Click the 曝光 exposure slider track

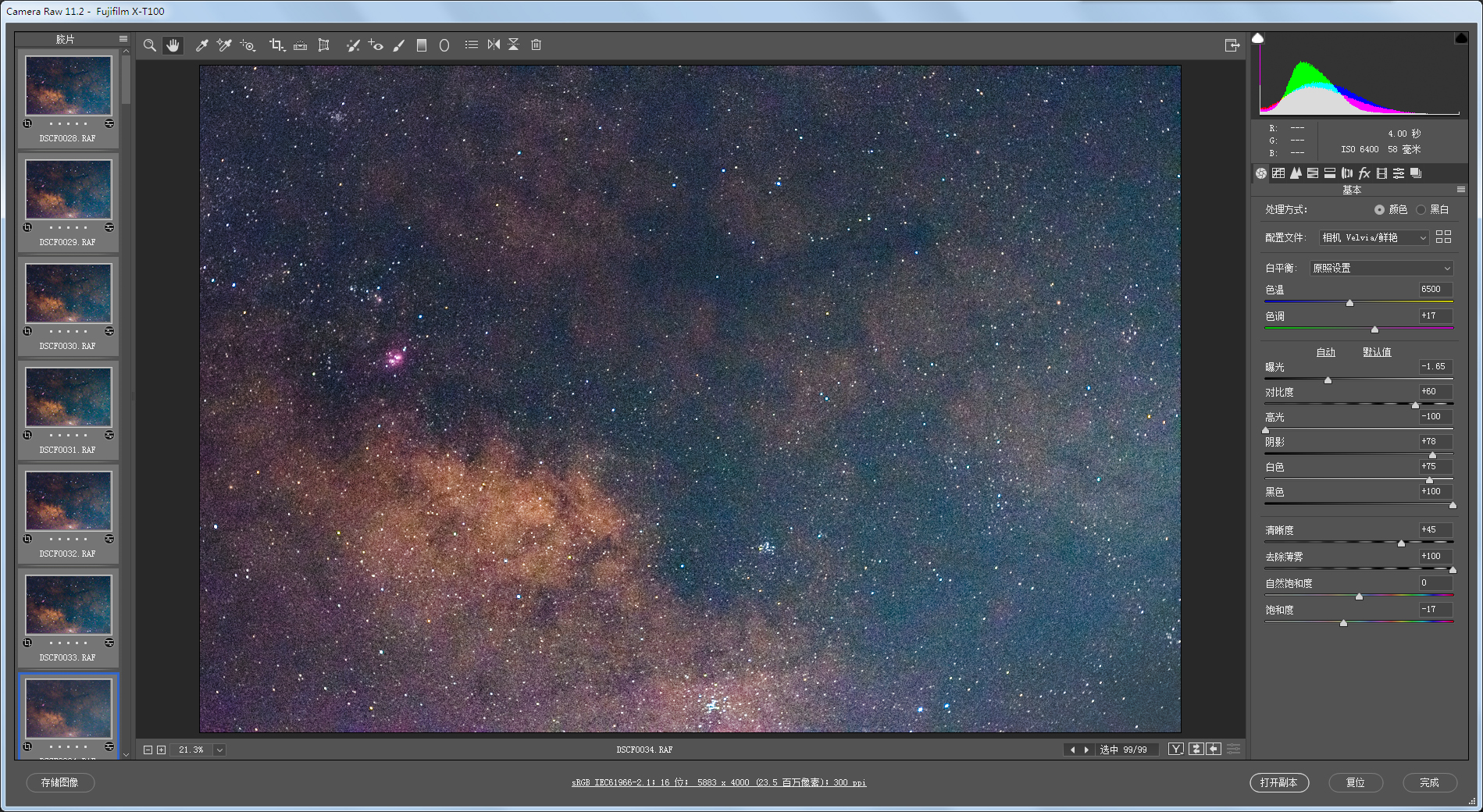coord(1359,379)
